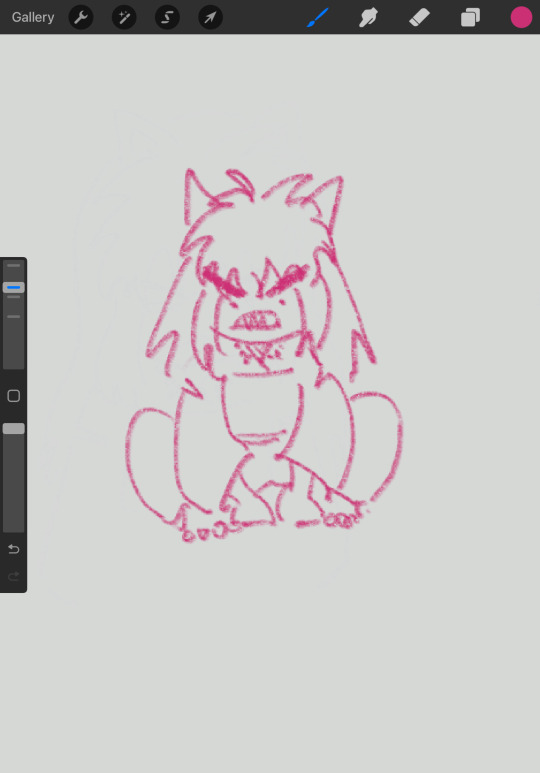Return to the Gallery

click(33, 17)
